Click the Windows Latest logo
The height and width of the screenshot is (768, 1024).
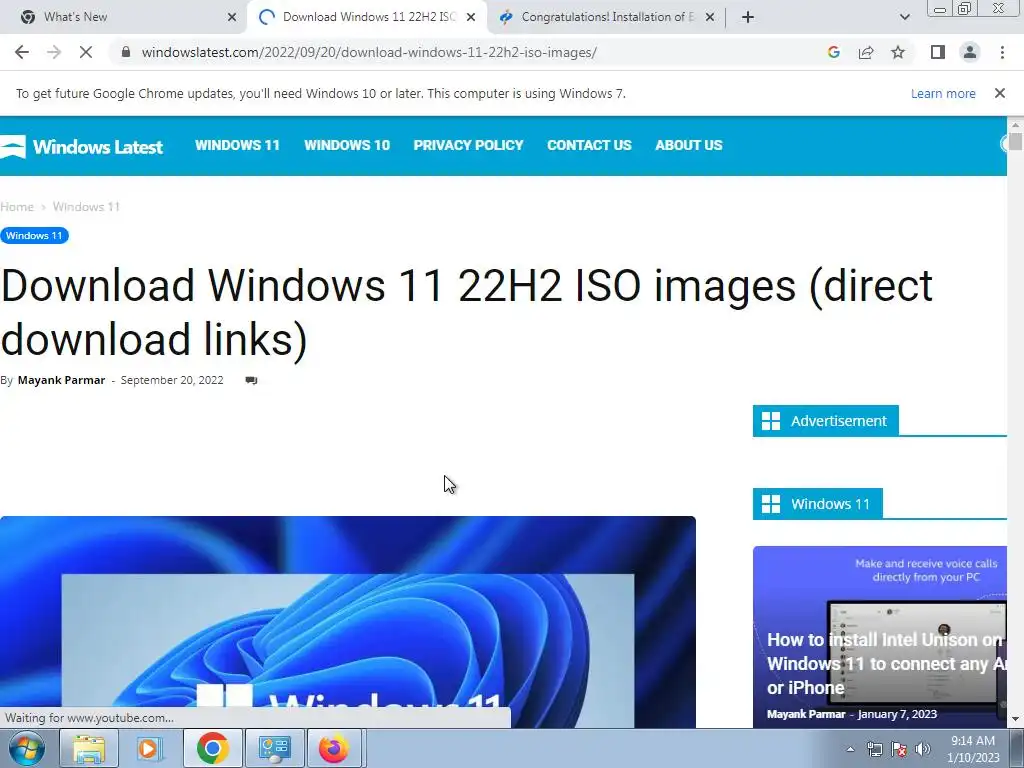coord(82,146)
